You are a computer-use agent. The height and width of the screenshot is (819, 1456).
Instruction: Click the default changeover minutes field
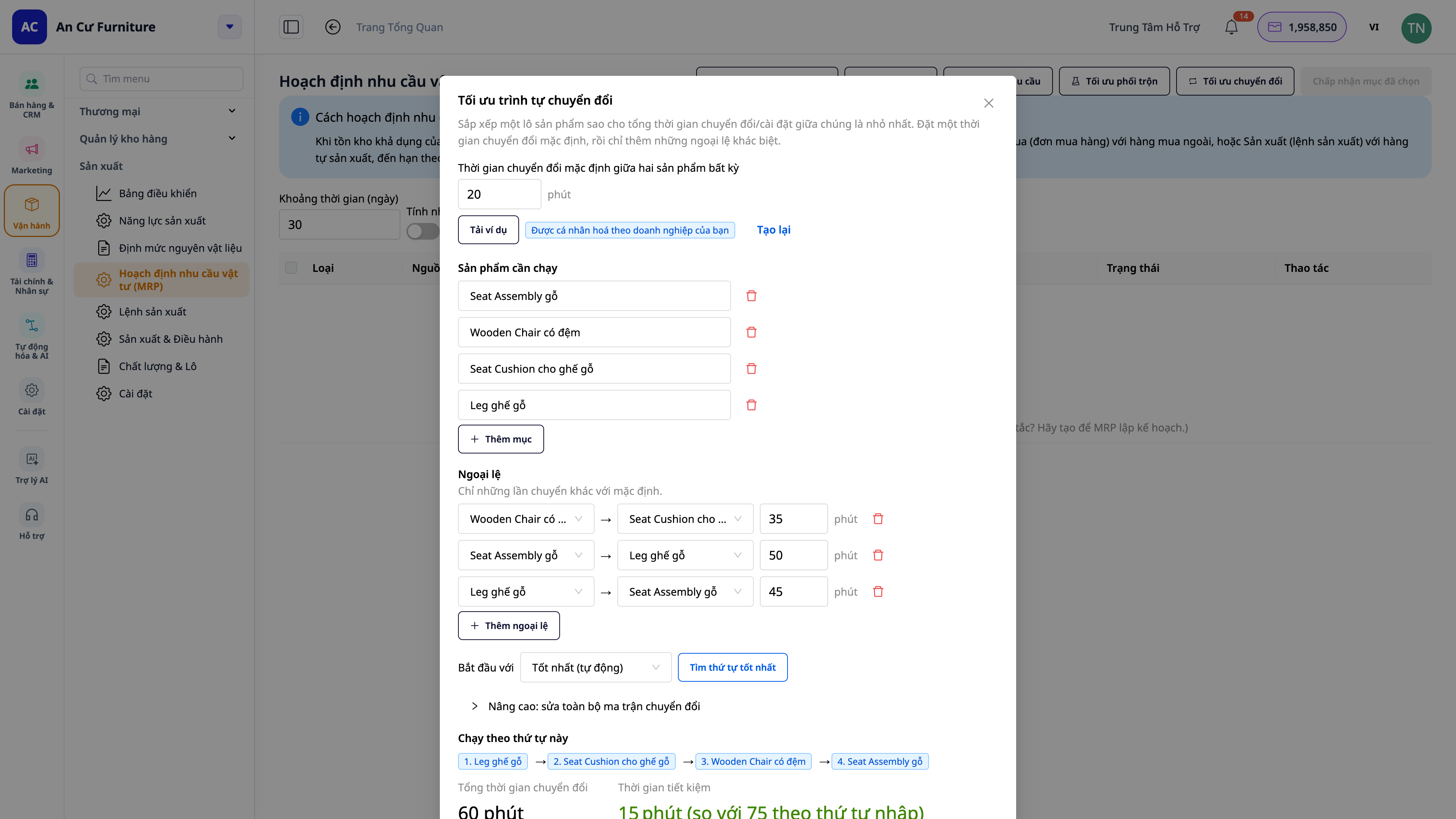(500, 195)
